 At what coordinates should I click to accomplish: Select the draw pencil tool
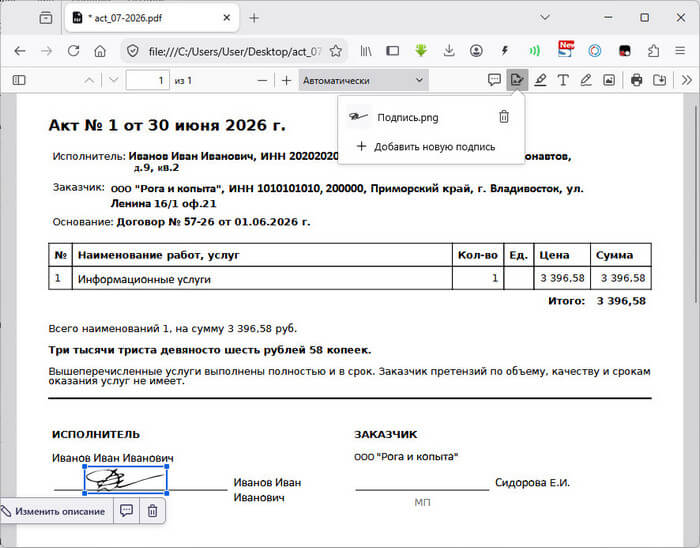(x=586, y=80)
